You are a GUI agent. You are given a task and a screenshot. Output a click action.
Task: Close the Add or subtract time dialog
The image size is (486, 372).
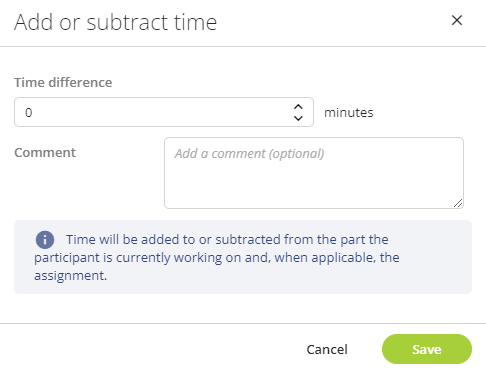457,20
